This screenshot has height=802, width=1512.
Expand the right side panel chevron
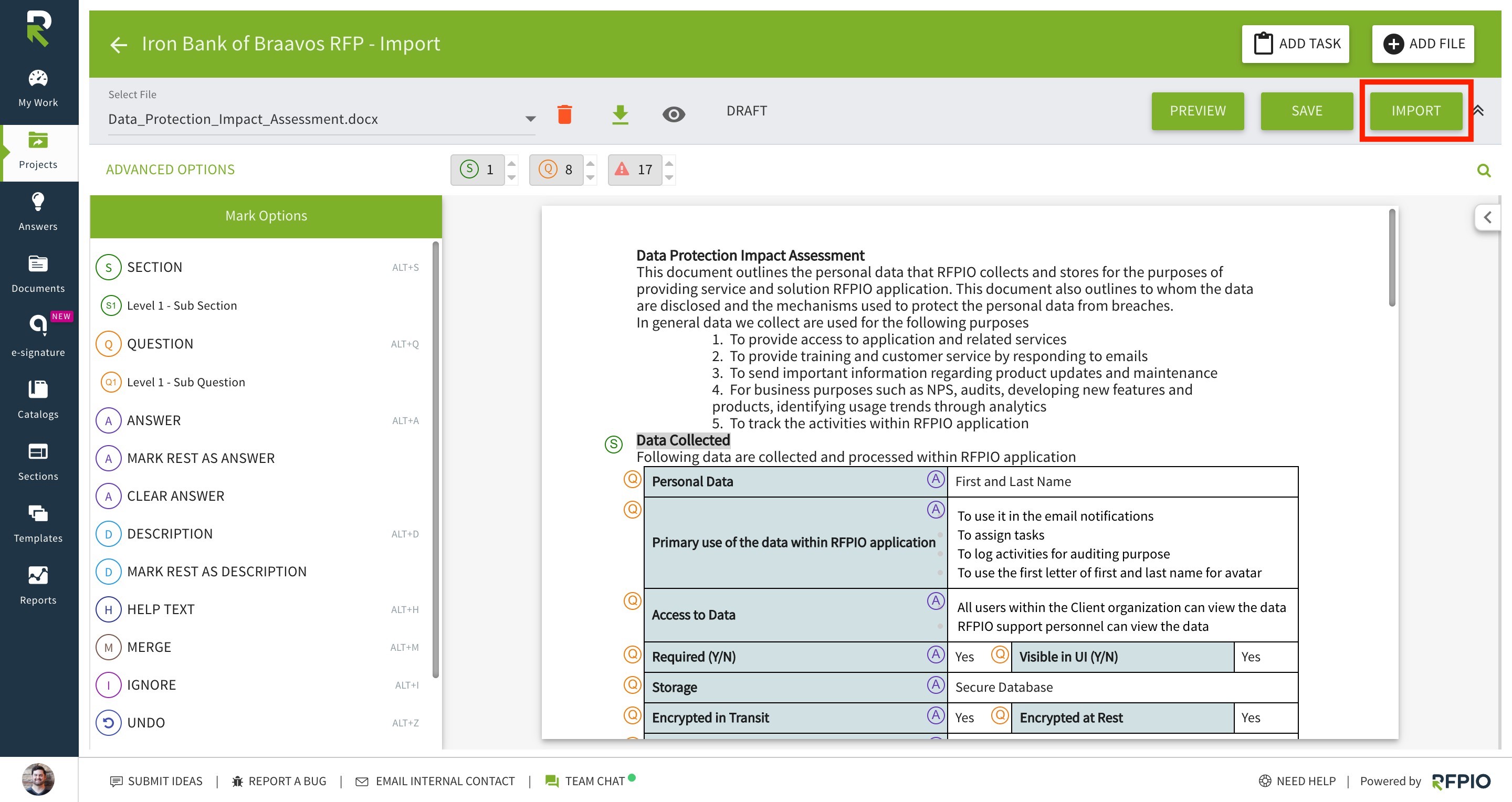(1487, 217)
